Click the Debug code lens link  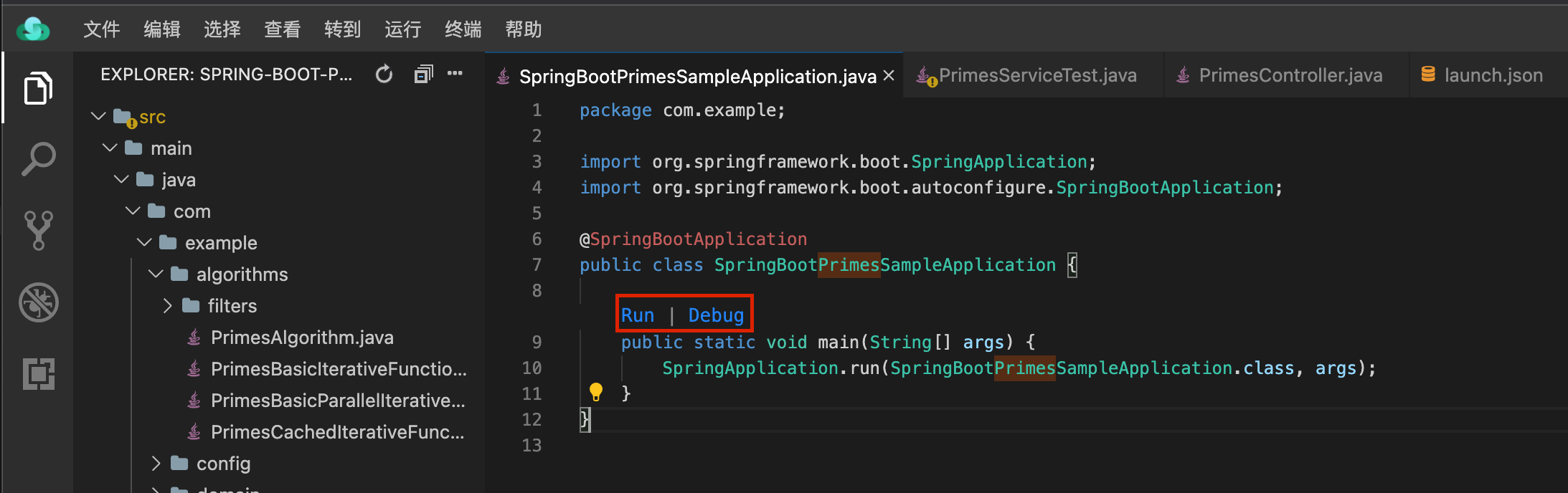(716, 315)
